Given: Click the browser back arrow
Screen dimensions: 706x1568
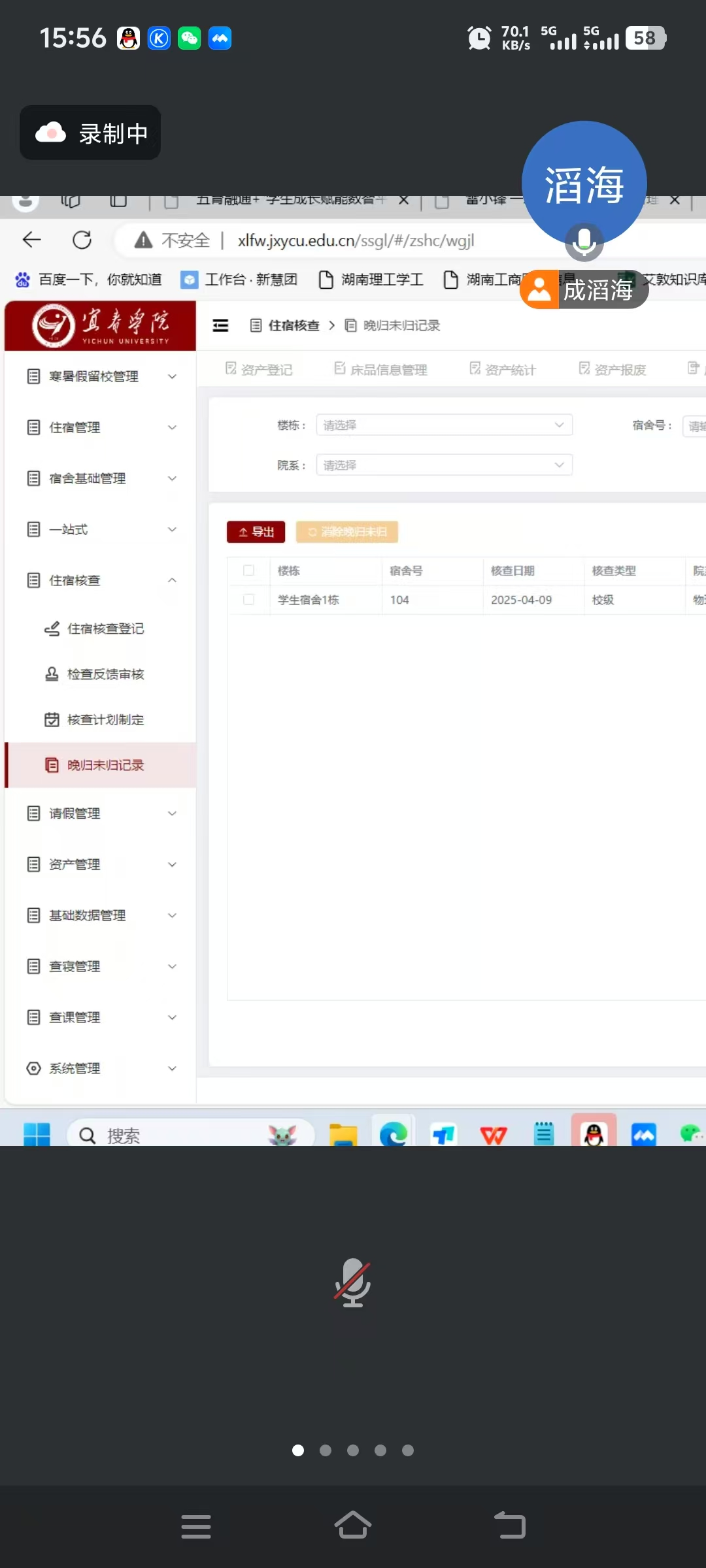Looking at the screenshot, I should click(31, 240).
